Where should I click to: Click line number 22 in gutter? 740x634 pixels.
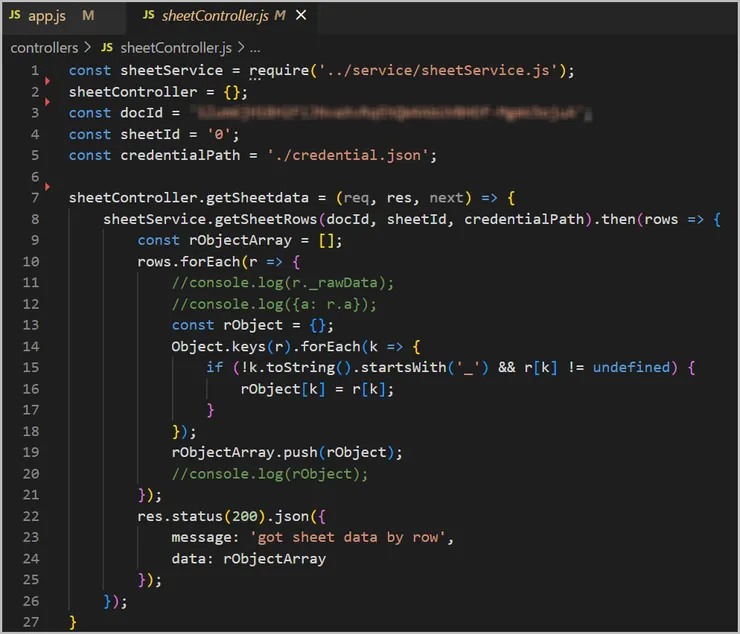click(x=31, y=516)
